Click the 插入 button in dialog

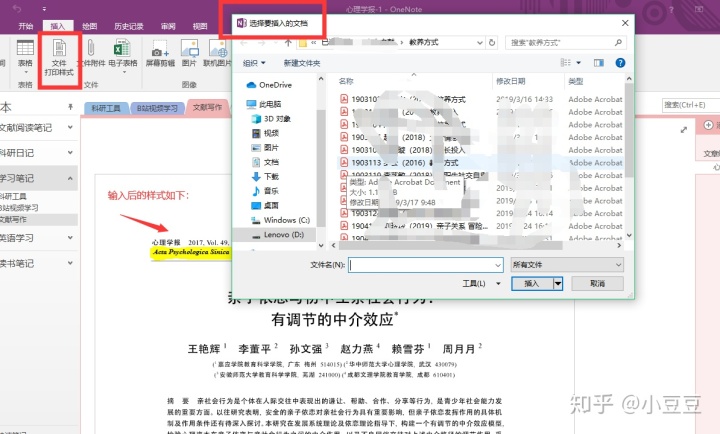point(532,283)
